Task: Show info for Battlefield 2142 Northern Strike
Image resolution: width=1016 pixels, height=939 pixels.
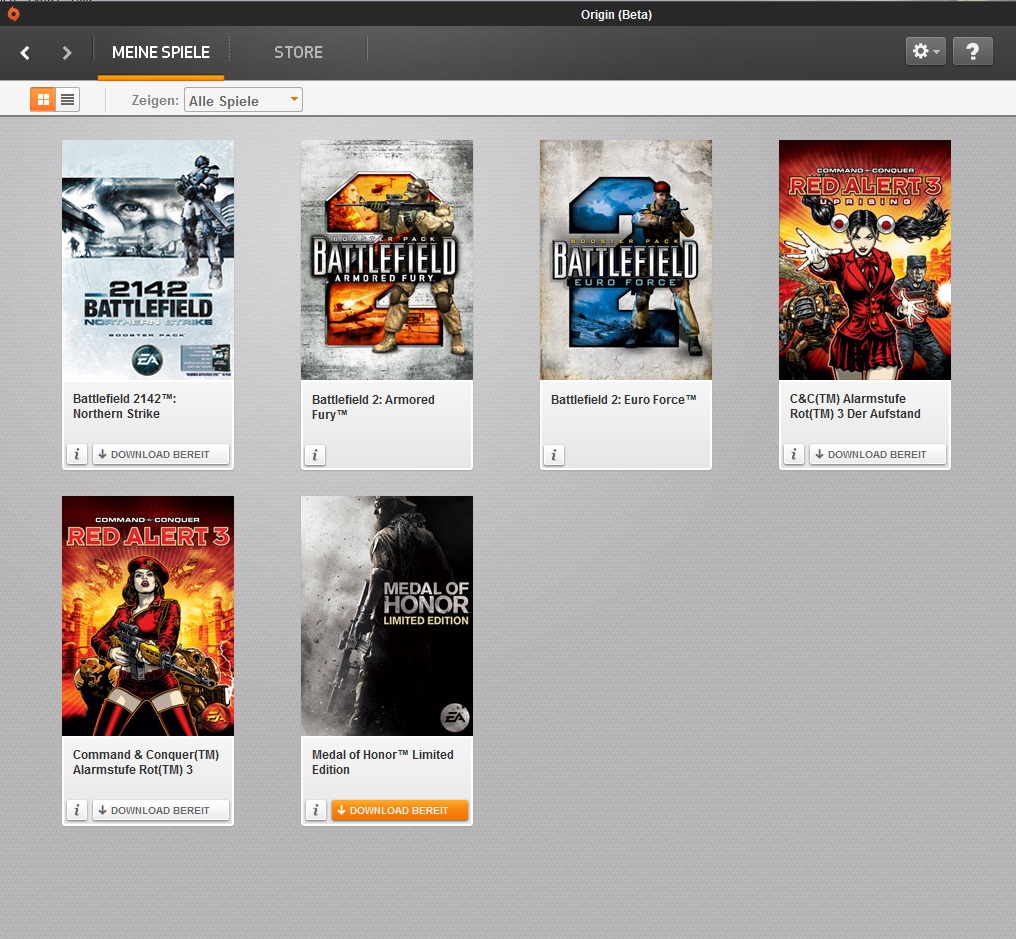Action: [x=77, y=454]
